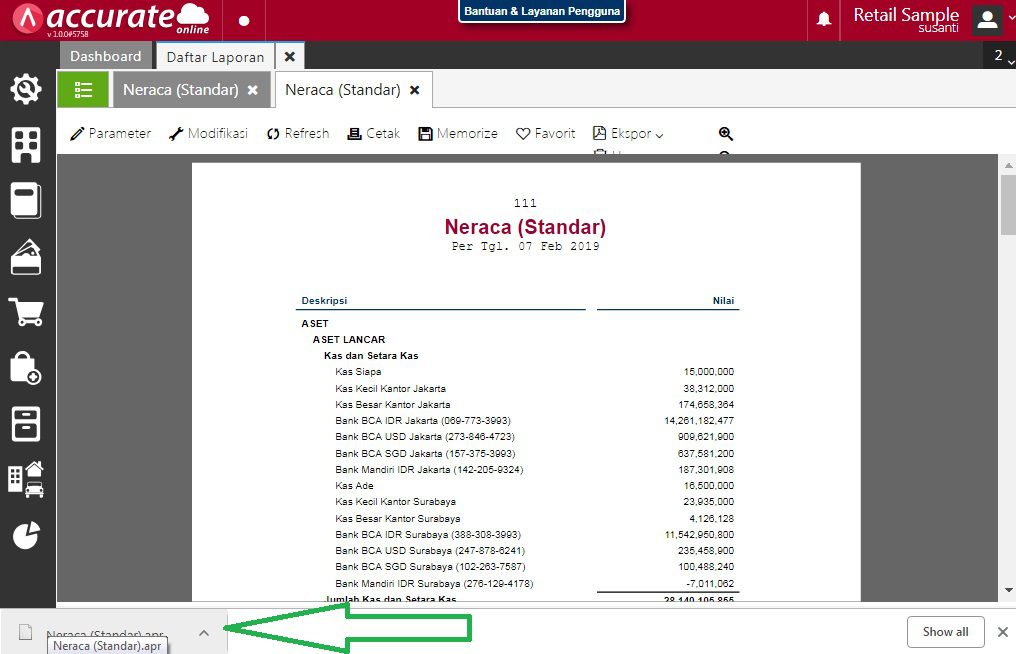
Task: Select the fixed assets building-and-car icon
Action: [27, 478]
